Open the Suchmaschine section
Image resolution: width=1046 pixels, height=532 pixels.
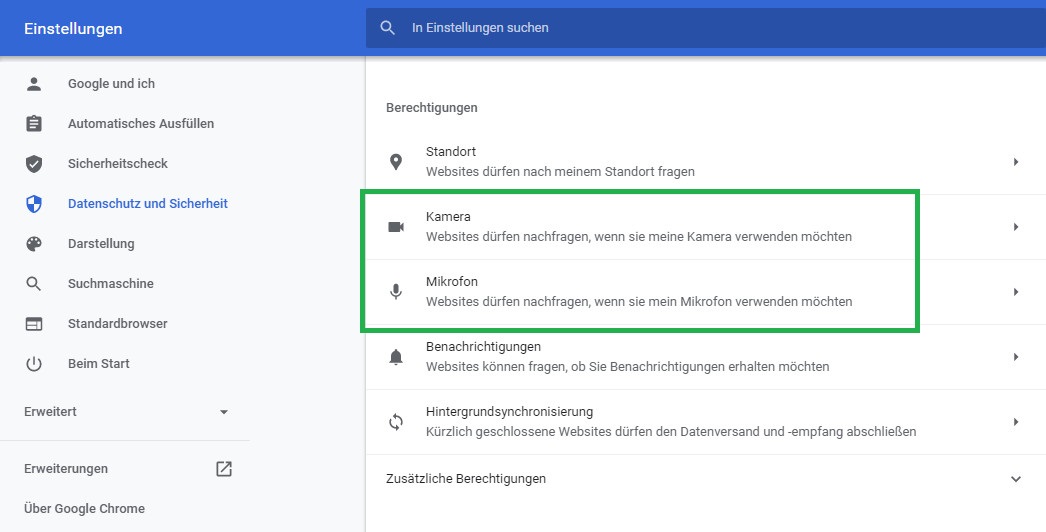click(x=111, y=284)
